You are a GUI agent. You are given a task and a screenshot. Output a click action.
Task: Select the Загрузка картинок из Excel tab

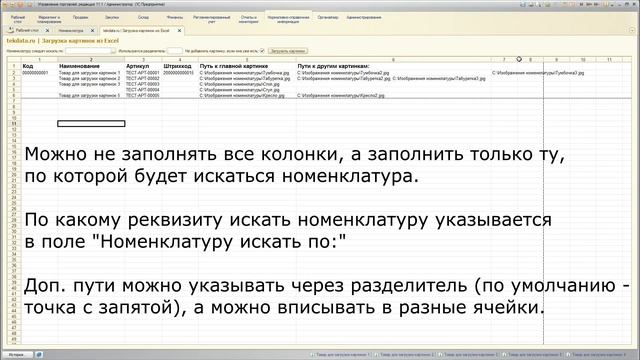pos(136,31)
